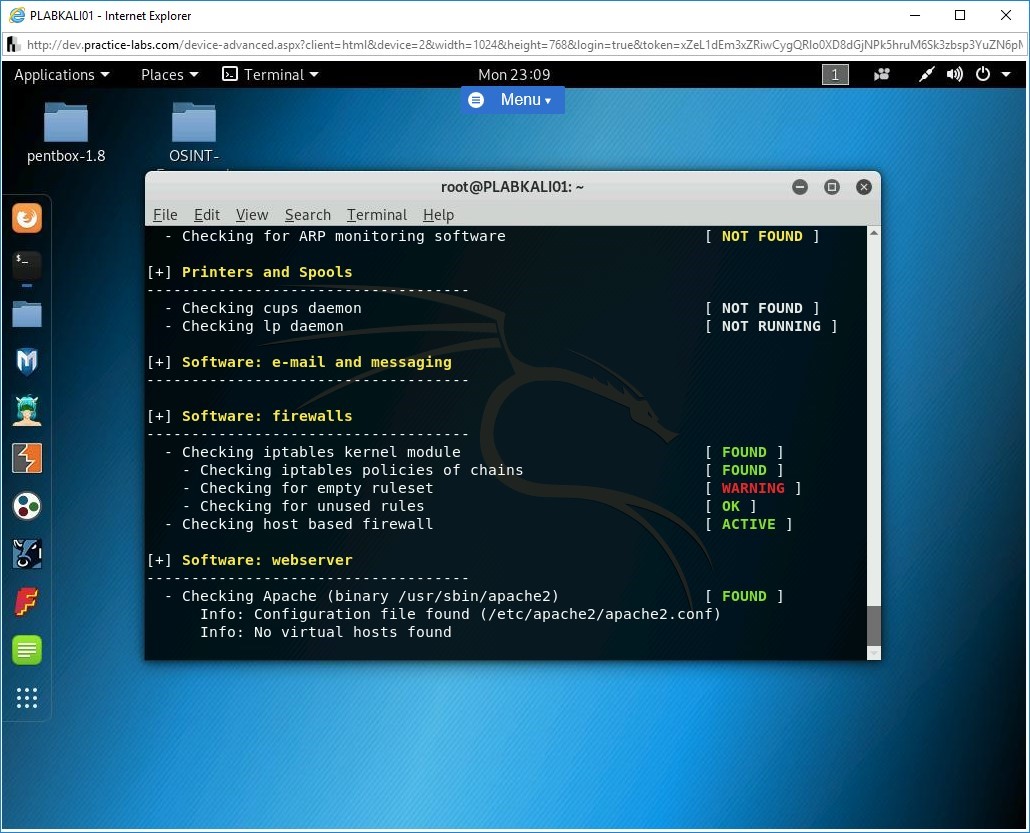Open the green notes app icon

(x=27, y=650)
